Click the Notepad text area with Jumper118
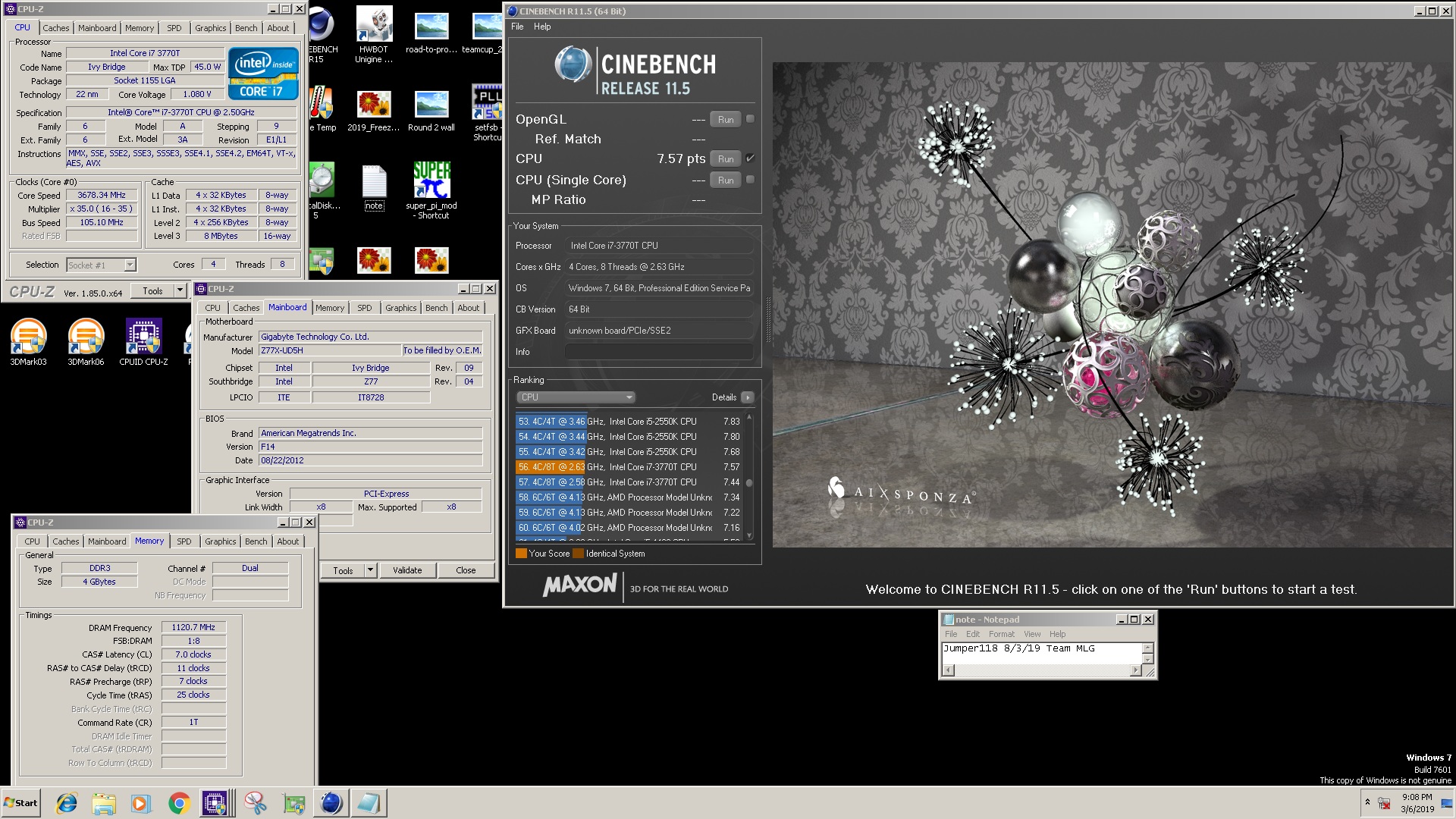1456x819 pixels. [1041, 653]
